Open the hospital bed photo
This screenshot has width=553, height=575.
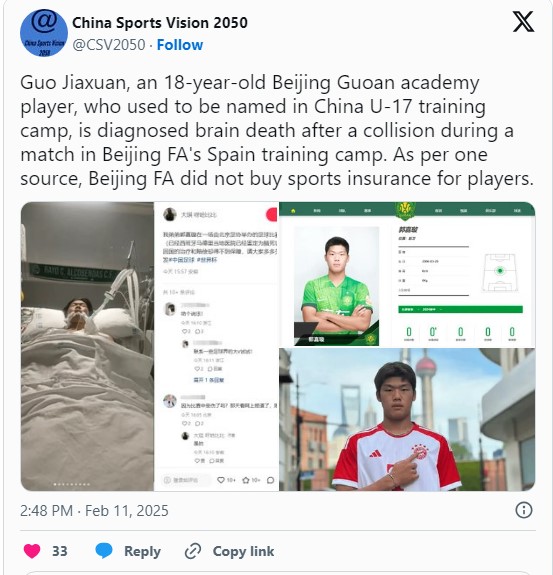coord(87,346)
